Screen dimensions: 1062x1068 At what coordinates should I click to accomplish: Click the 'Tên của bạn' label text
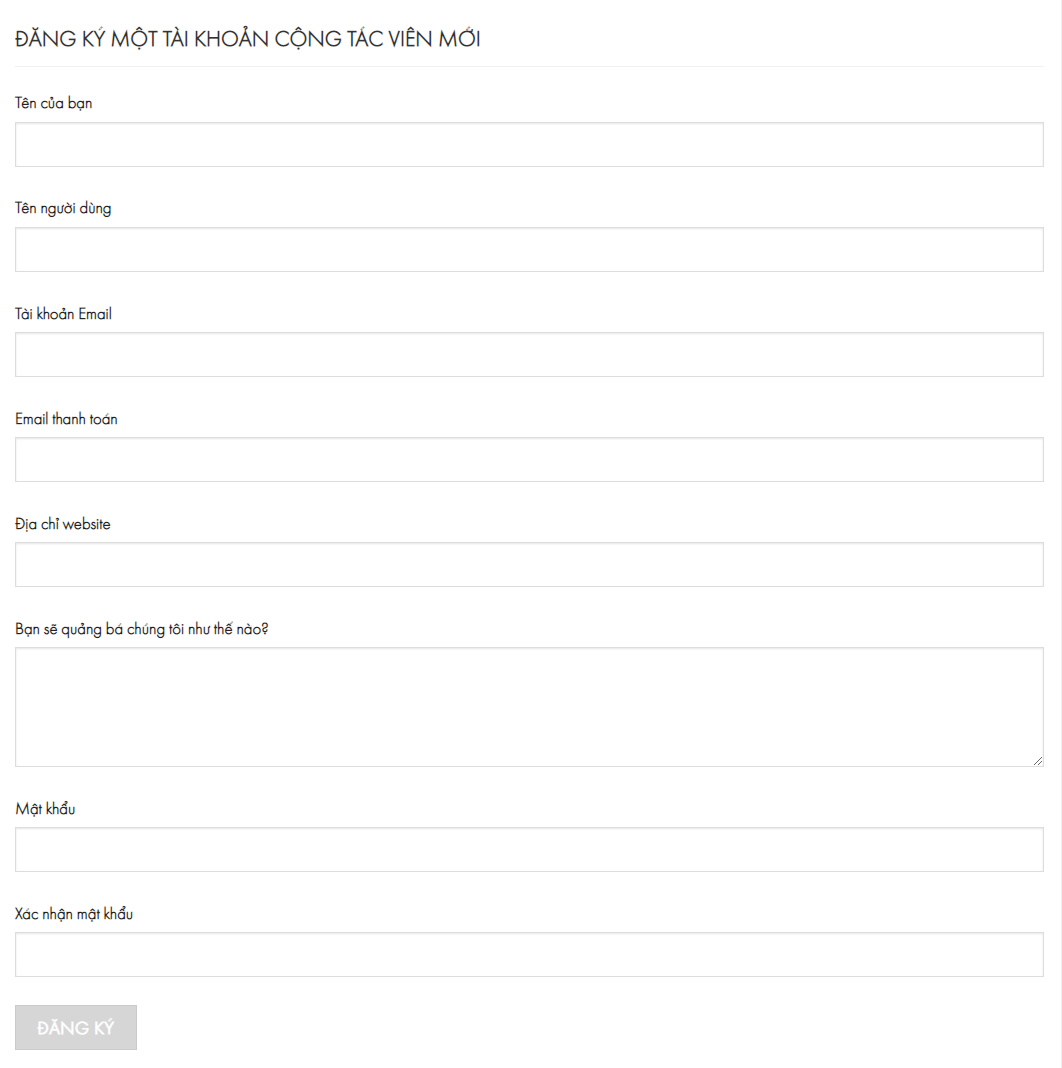coord(54,103)
